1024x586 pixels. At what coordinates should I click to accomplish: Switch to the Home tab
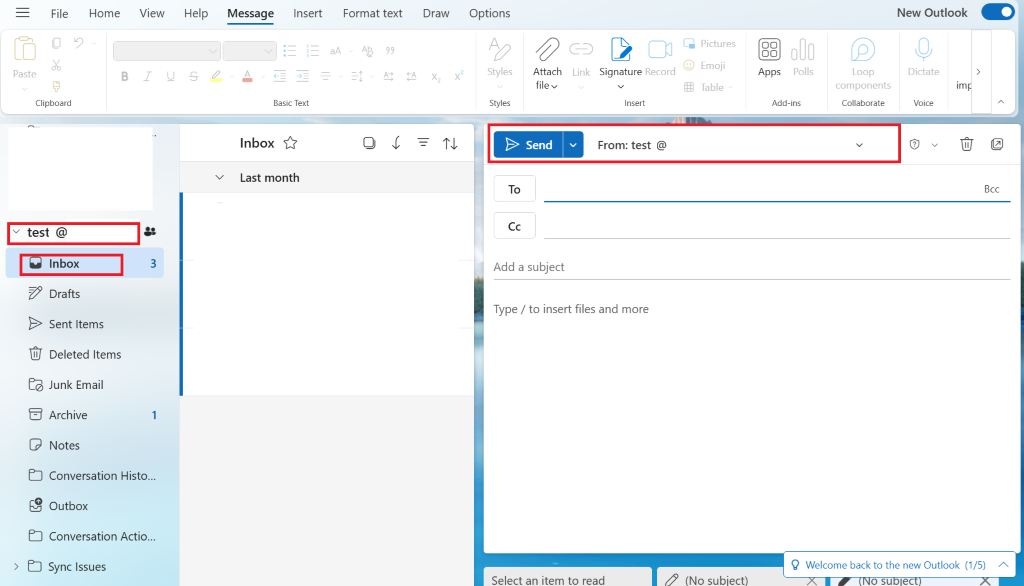pyautogui.click(x=104, y=13)
